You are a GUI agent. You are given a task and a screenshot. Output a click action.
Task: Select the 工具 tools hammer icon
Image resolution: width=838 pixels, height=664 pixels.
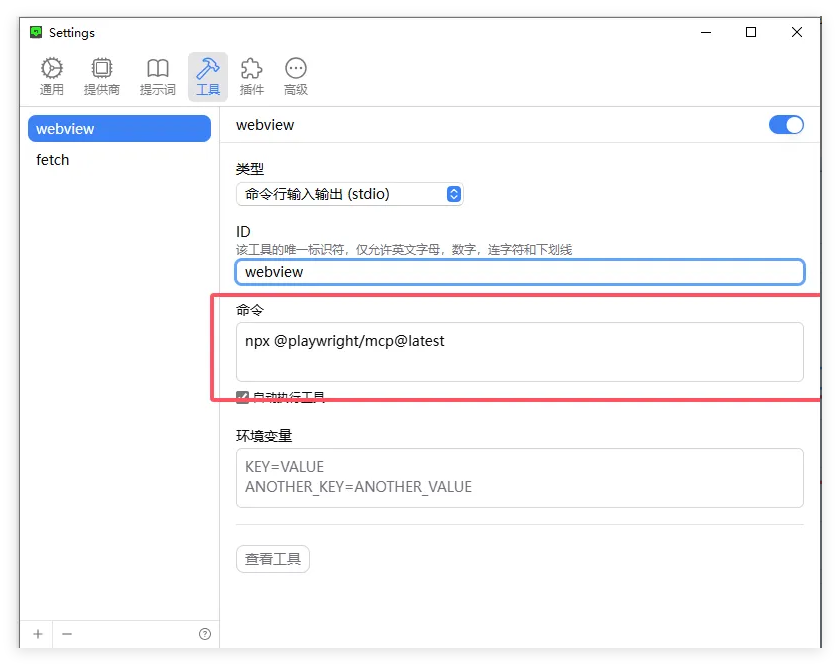208,76
